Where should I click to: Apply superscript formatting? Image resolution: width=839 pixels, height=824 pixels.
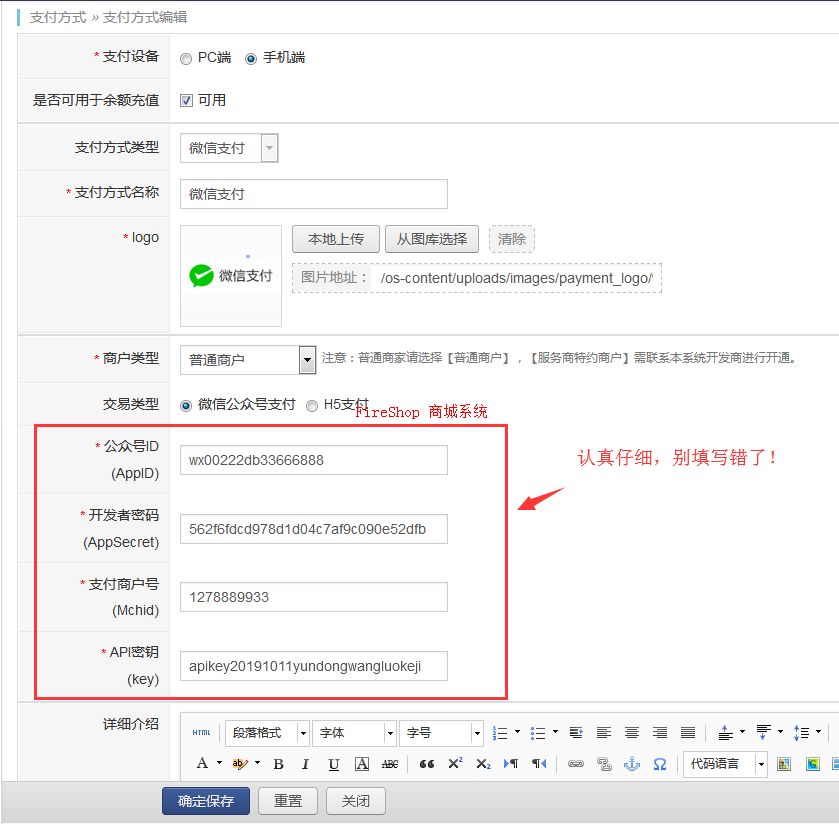(455, 764)
